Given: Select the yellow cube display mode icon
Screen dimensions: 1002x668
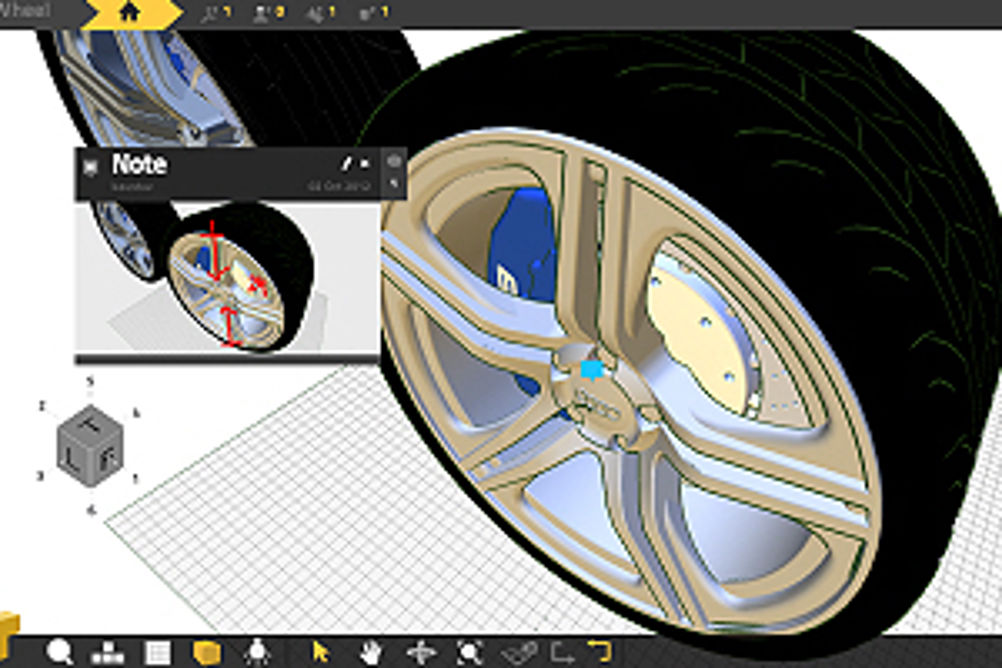Looking at the screenshot, I should tap(206, 653).
